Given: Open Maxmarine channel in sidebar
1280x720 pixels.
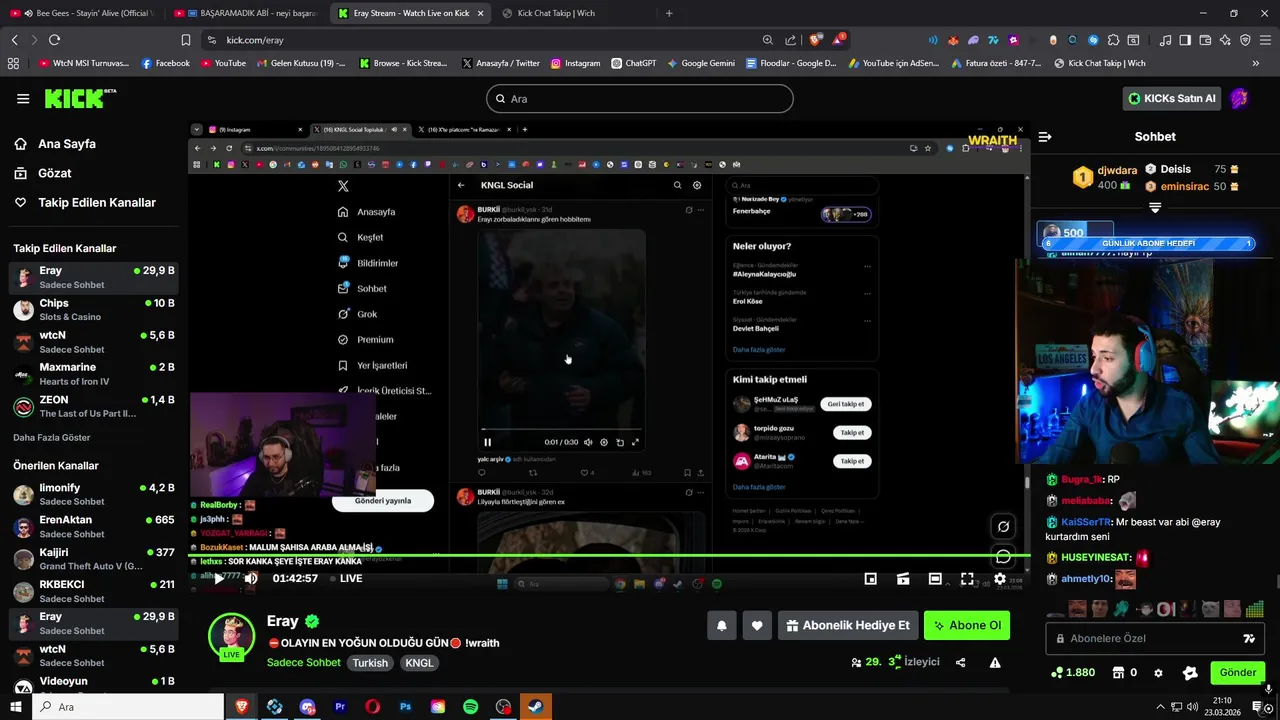Looking at the screenshot, I should tap(94, 374).
